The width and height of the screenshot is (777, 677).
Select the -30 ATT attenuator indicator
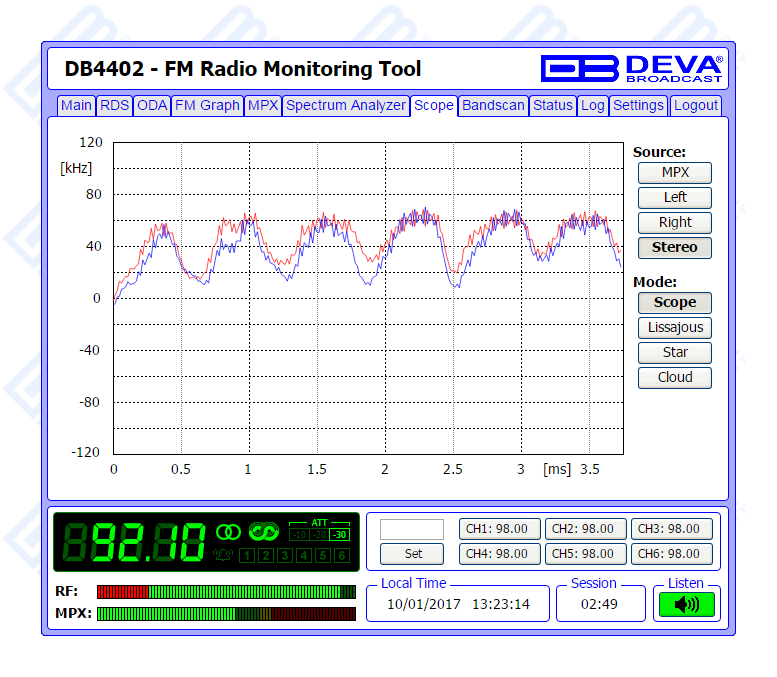pyautogui.click(x=339, y=534)
